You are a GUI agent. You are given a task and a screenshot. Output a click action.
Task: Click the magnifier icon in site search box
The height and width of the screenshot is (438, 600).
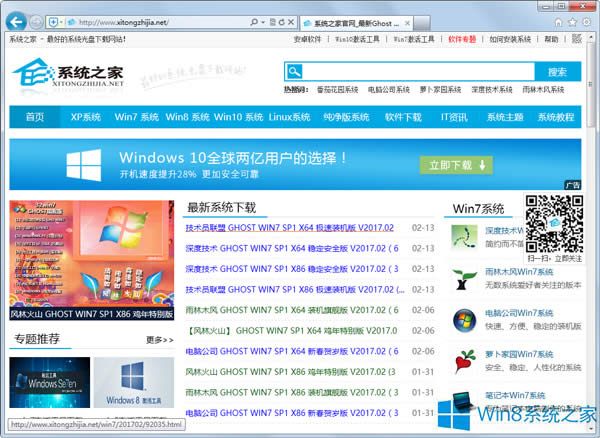(294, 71)
